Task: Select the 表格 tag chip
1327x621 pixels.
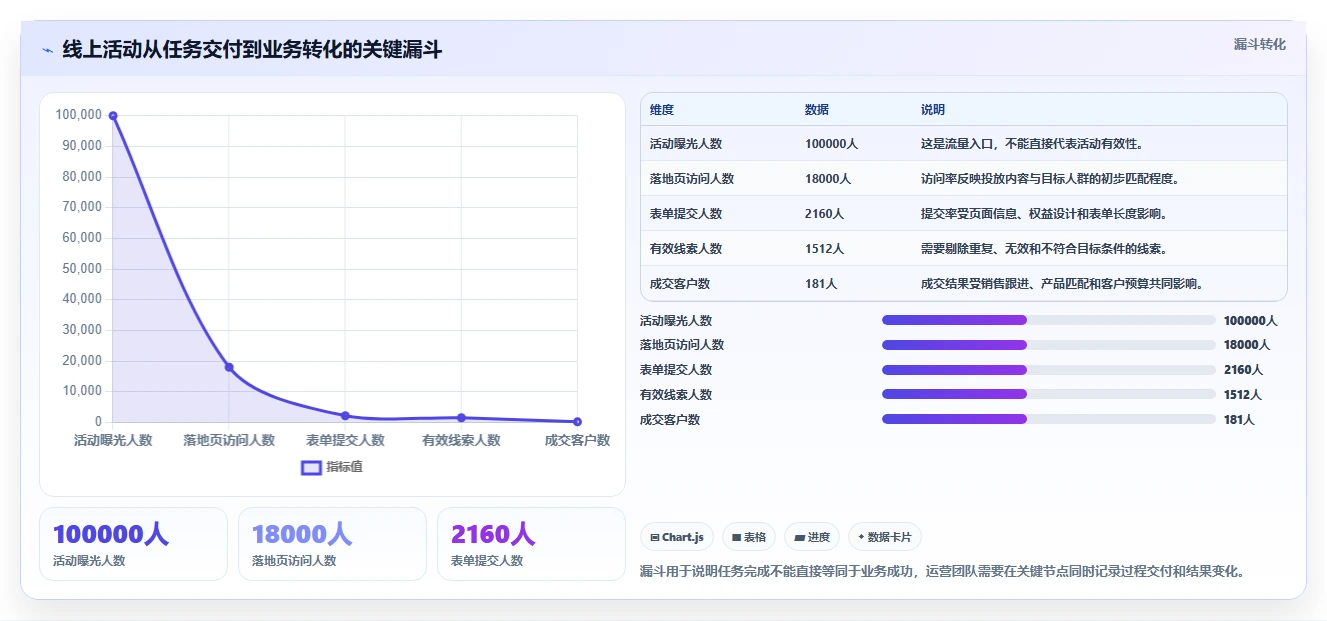Action: (x=749, y=537)
